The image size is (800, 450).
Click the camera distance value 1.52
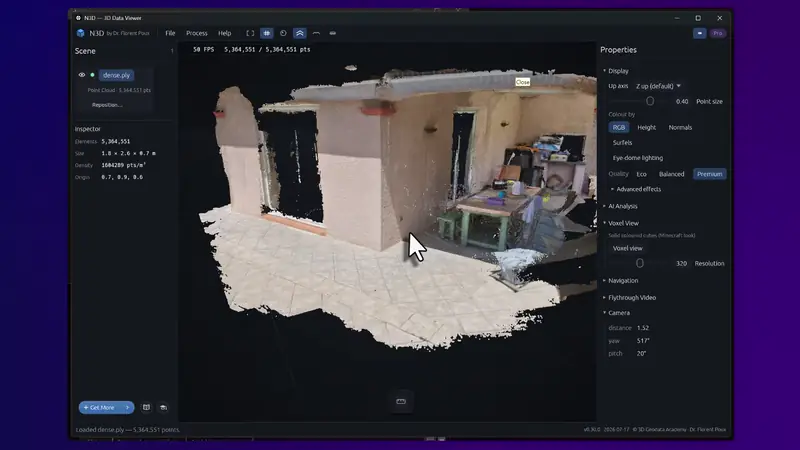click(643, 328)
